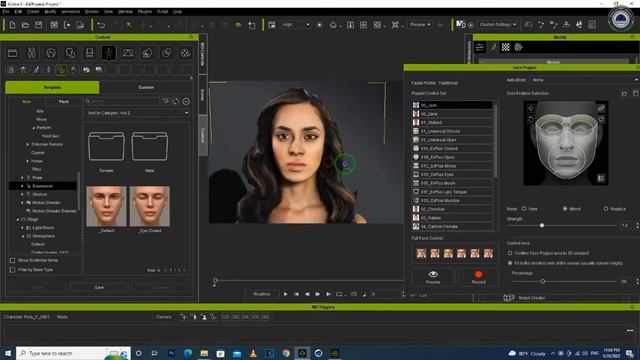Enable Filter by Base Type checkbox
The width and height of the screenshot is (640, 360).
coord(12,270)
